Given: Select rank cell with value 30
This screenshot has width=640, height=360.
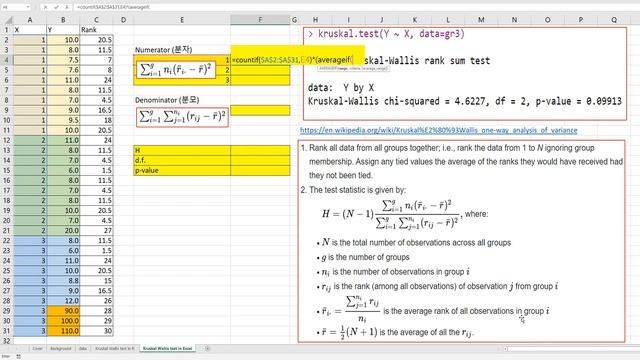Looking at the screenshot, I should (x=96, y=331).
